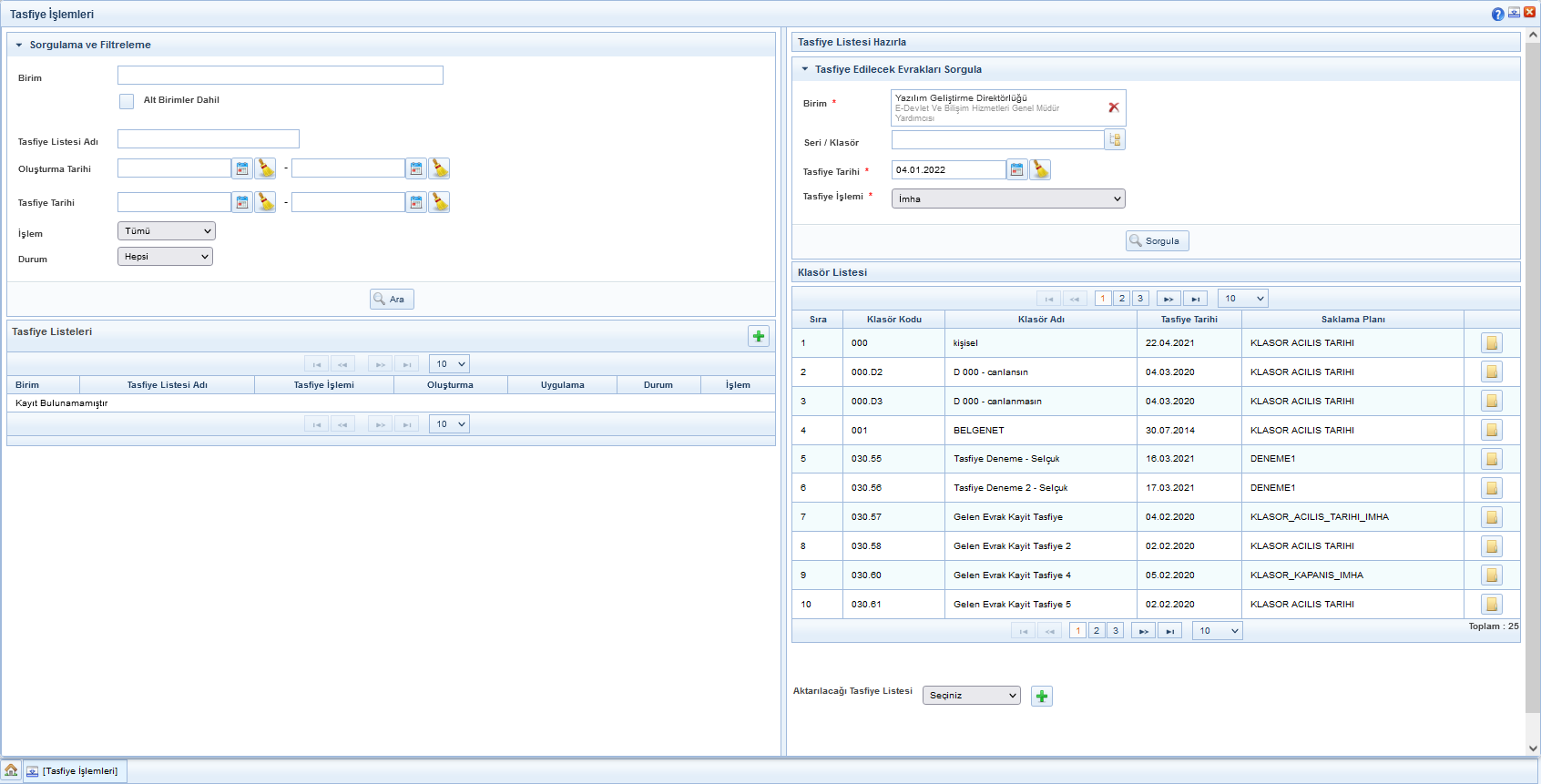Image resolution: width=1541 pixels, height=784 pixels.
Task: Collapse the Sorgulama ve Filtreleme section
Action: pyautogui.click(x=19, y=45)
